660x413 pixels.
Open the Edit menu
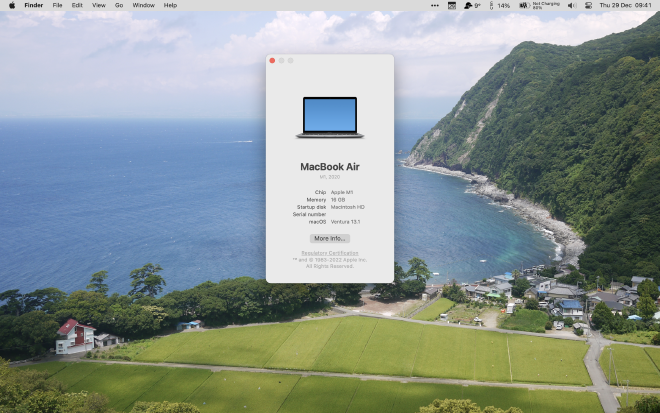pos(77,5)
